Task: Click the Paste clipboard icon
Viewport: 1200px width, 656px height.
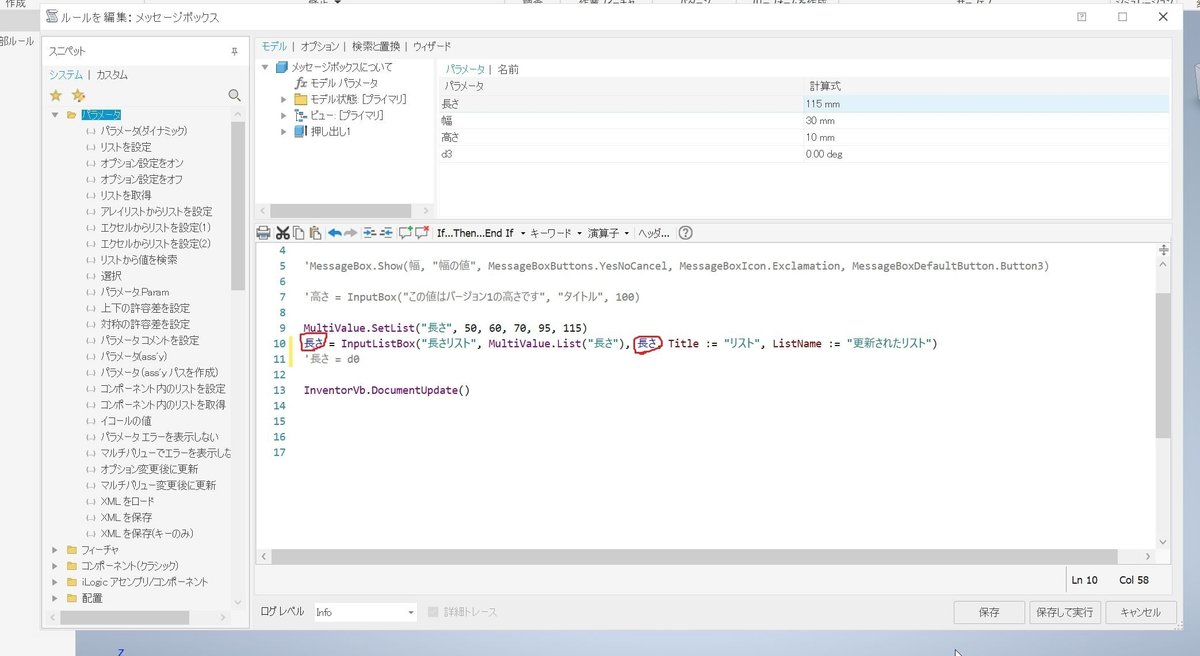Action: click(315, 233)
